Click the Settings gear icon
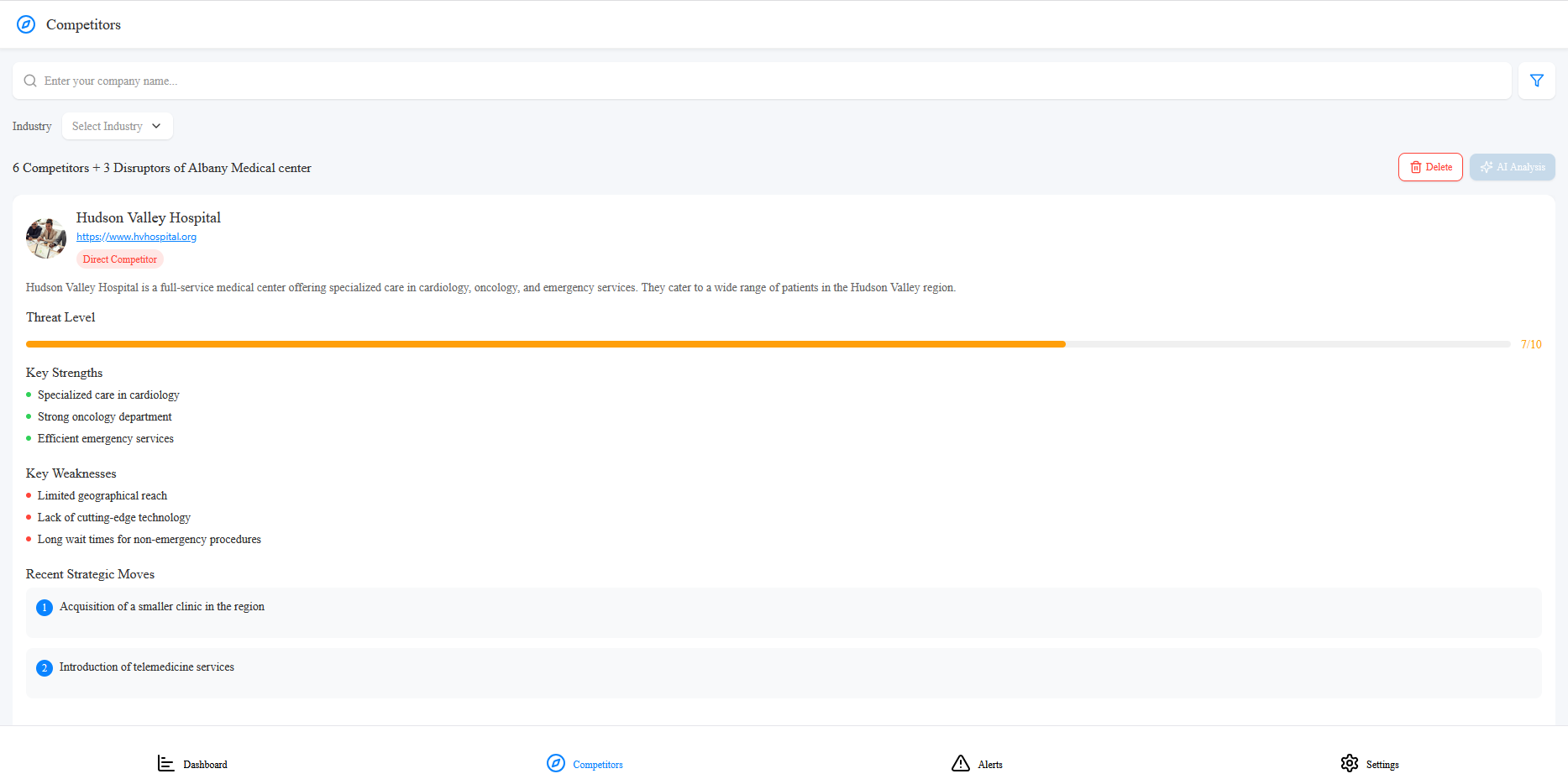 (x=1350, y=763)
